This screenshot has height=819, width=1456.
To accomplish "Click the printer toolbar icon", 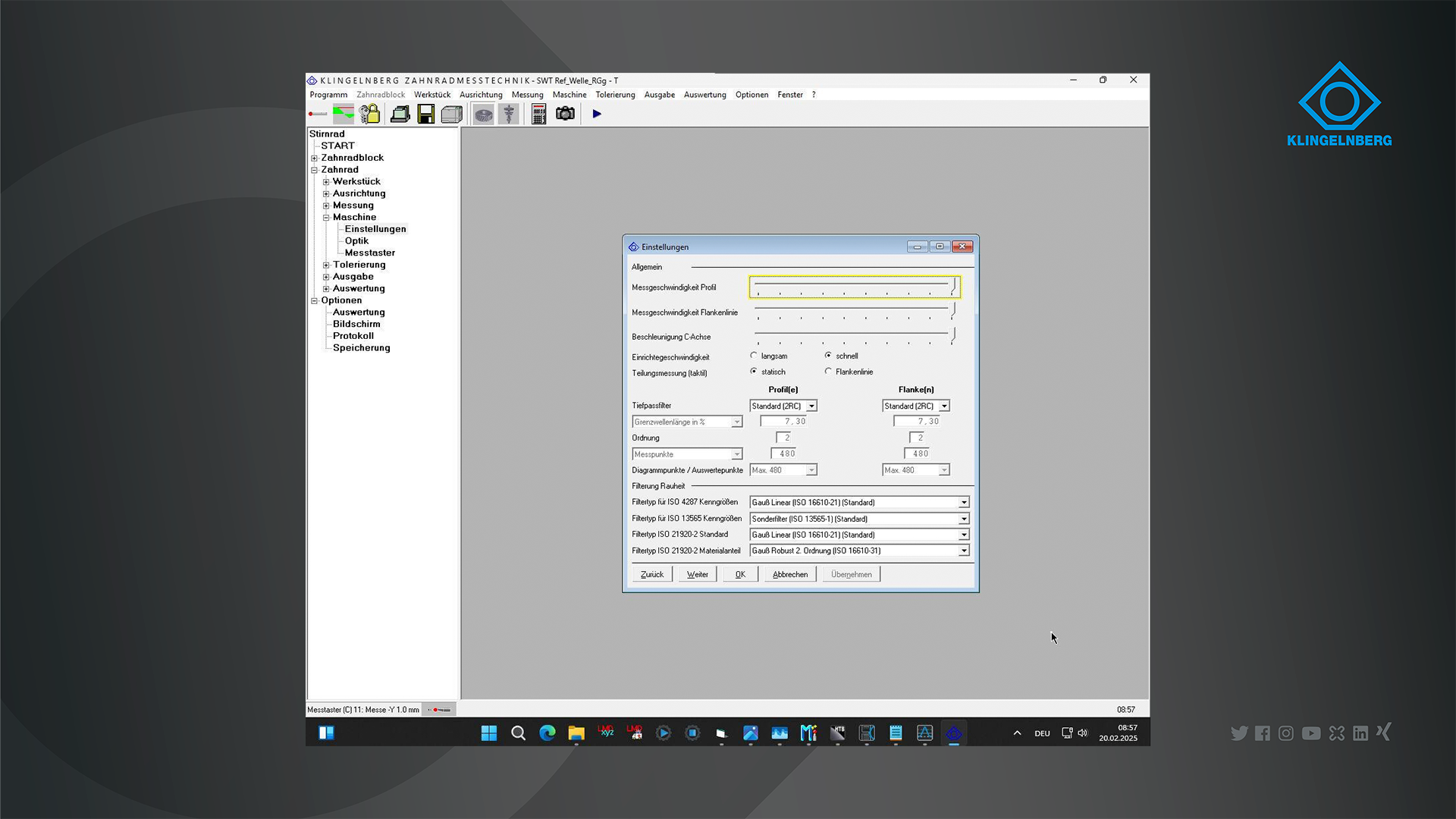I will click(452, 114).
